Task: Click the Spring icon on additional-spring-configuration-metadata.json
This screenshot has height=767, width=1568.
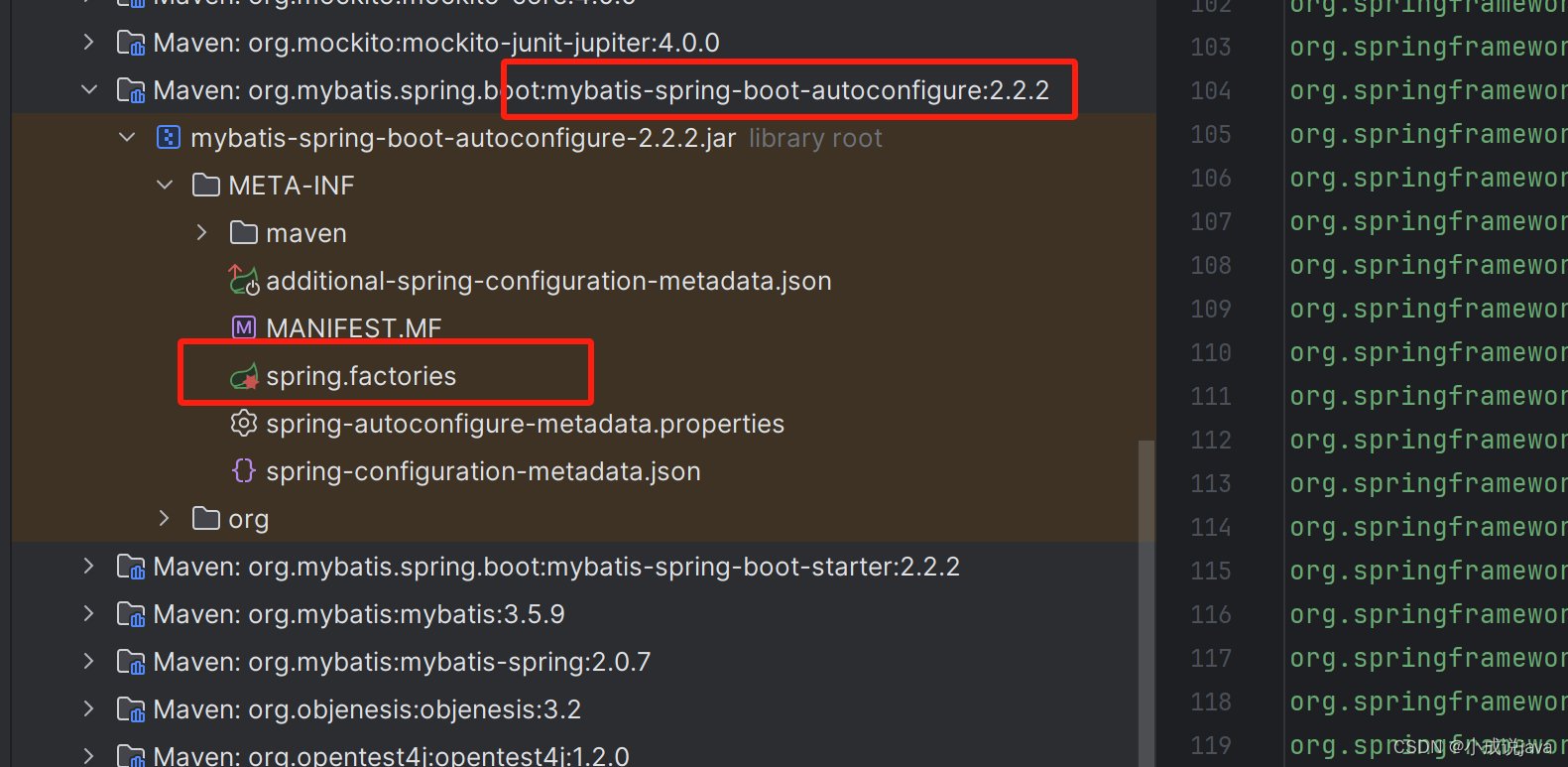Action: [x=244, y=280]
